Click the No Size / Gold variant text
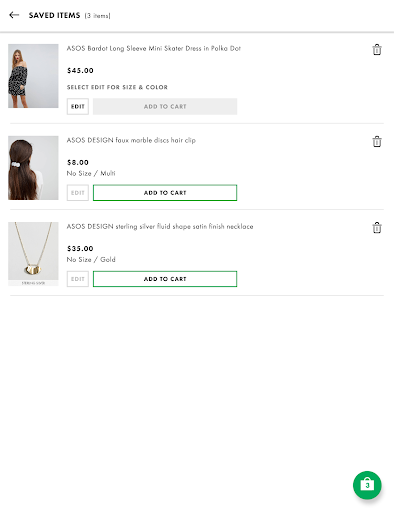The height and width of the screenshot is (512, 394). pos(91,259)
